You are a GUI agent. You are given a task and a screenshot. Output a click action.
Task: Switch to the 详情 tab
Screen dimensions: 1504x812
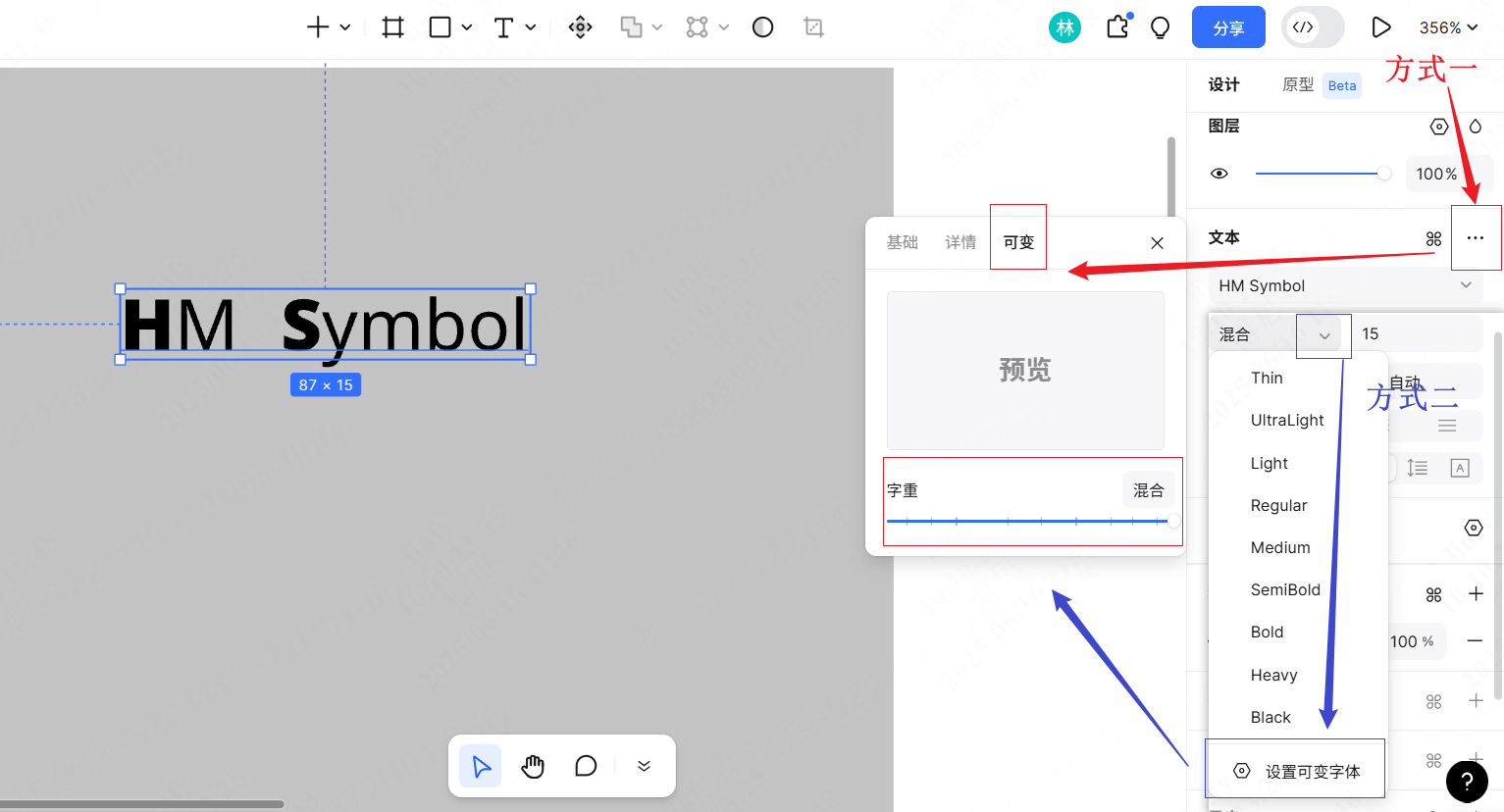tap(960, 242)
